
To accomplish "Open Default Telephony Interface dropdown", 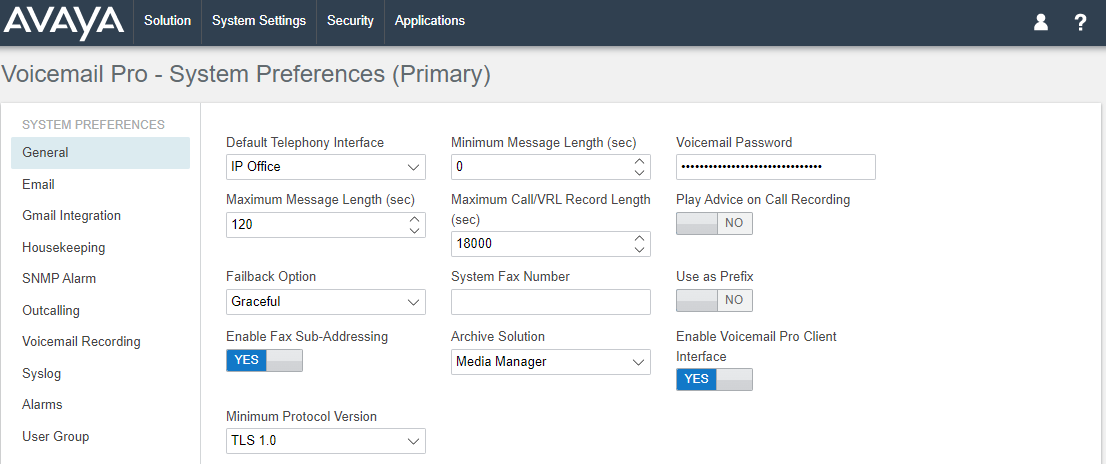I will (326, 167).
